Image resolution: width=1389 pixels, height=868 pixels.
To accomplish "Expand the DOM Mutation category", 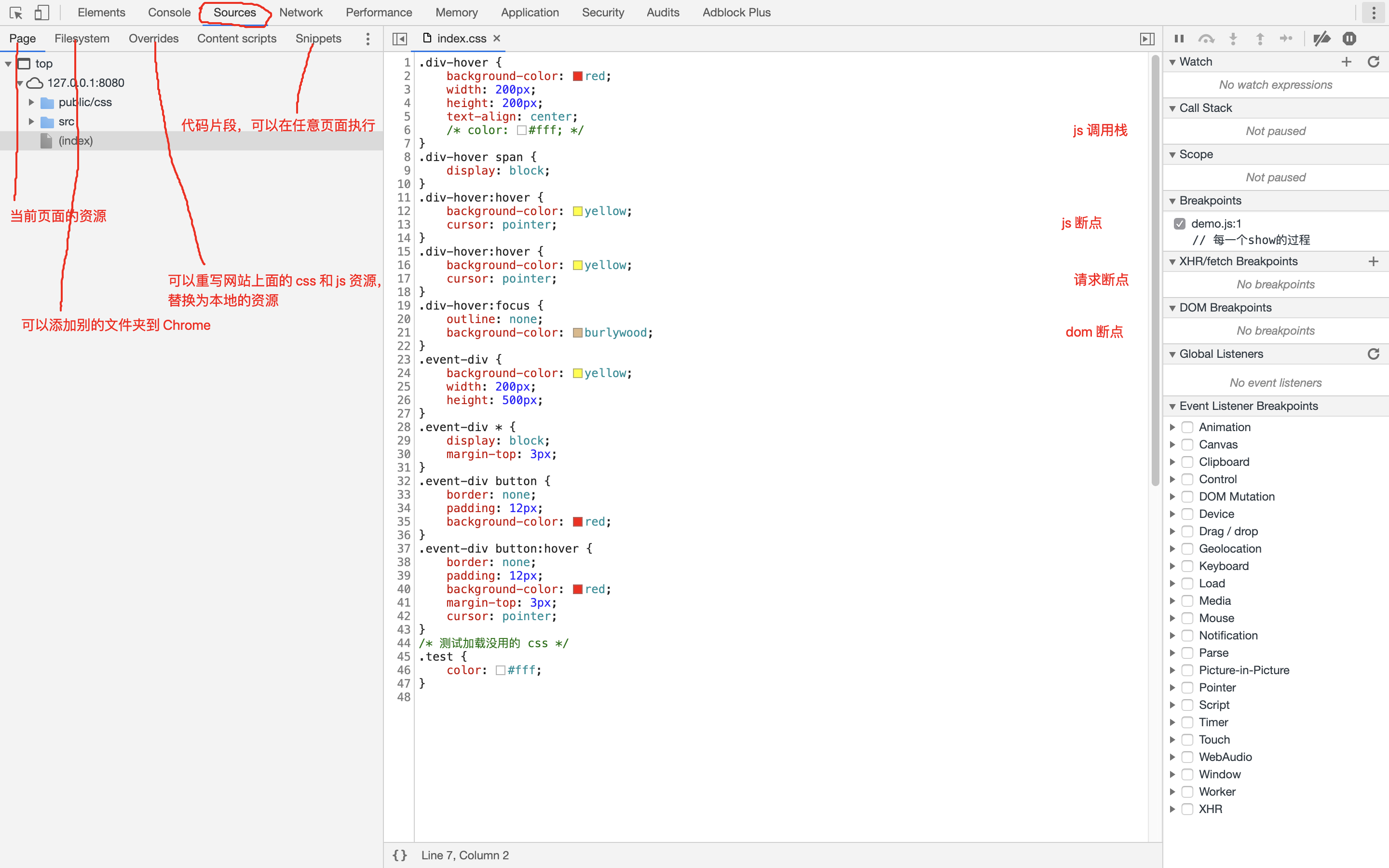I will point(1172,496).
